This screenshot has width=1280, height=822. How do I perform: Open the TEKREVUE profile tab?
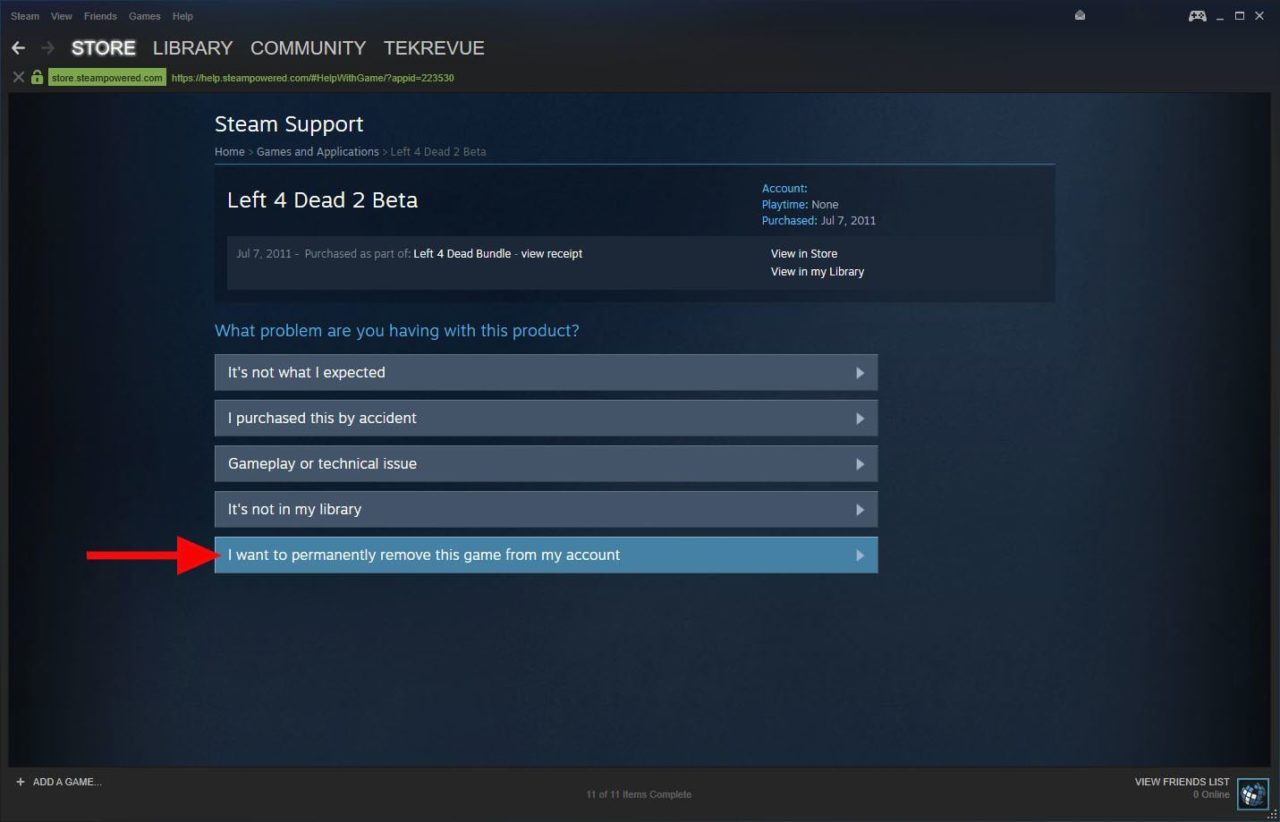click(x=434, y=48)
